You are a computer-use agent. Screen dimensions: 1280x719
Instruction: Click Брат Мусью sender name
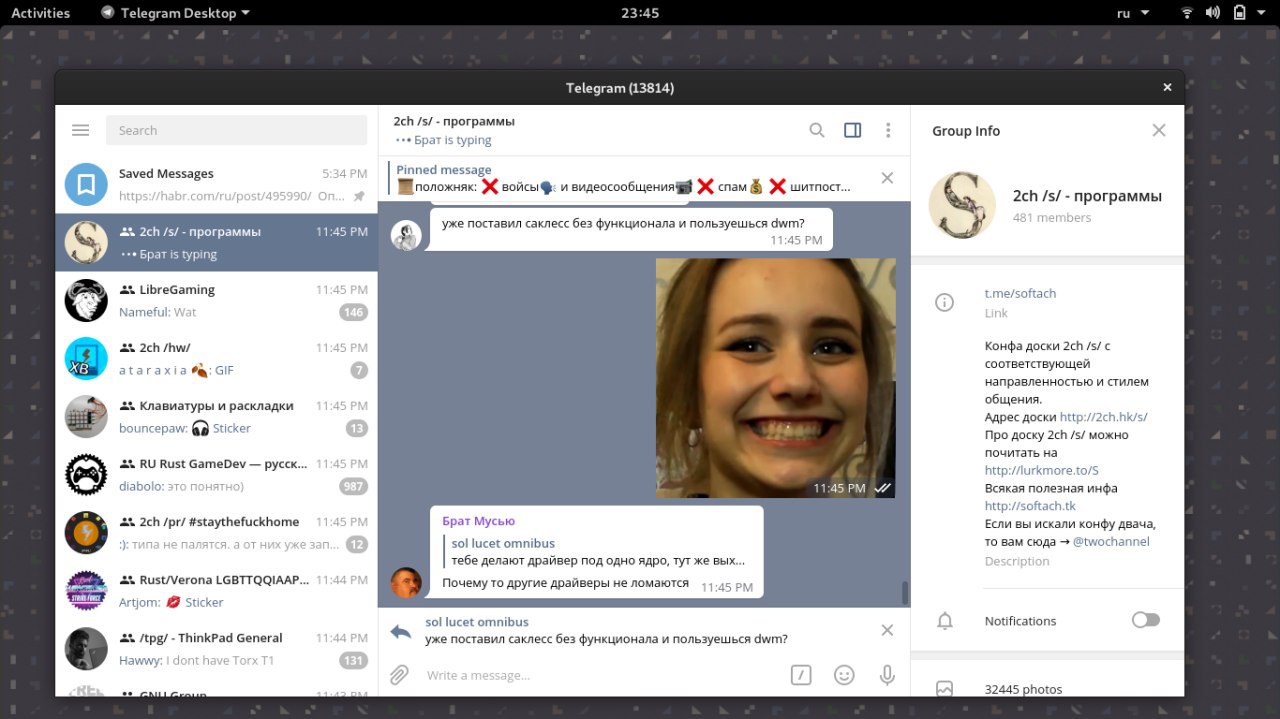pyautogui.click(x=478, y=521)
